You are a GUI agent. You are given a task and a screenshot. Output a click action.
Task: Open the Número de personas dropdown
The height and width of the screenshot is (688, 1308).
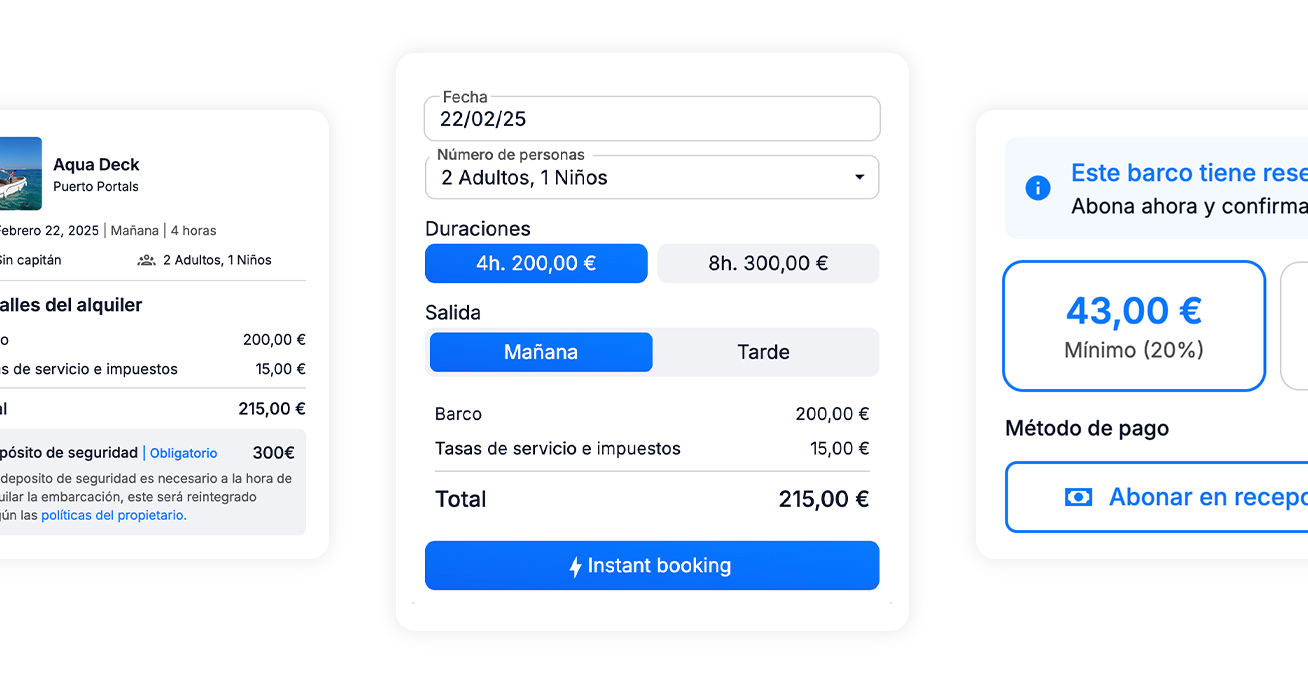(x=652, y=178)
